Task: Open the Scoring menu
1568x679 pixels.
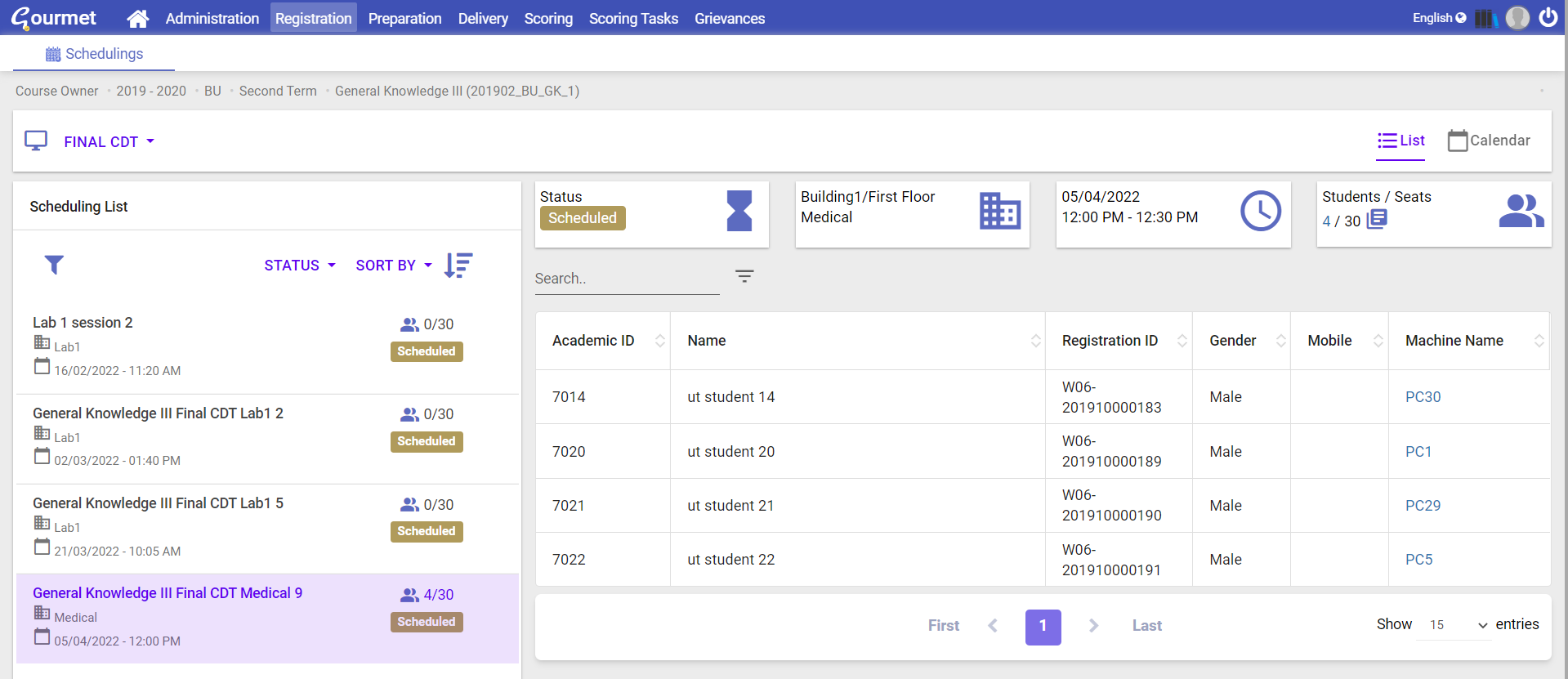Action: [548, 18]
